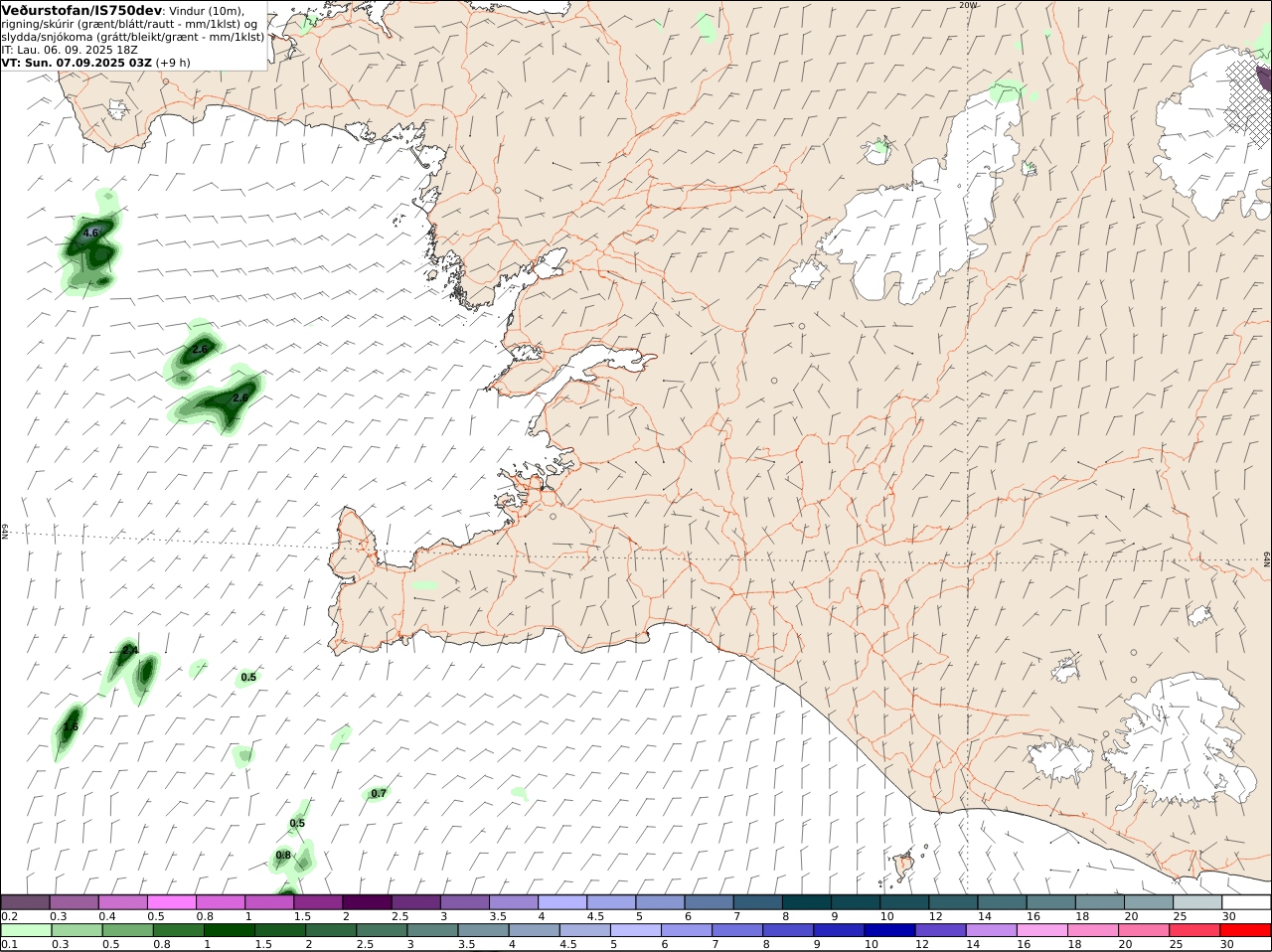
Task: Pick upper scale swatch between 14 and 16
Action: point(1001,902)
